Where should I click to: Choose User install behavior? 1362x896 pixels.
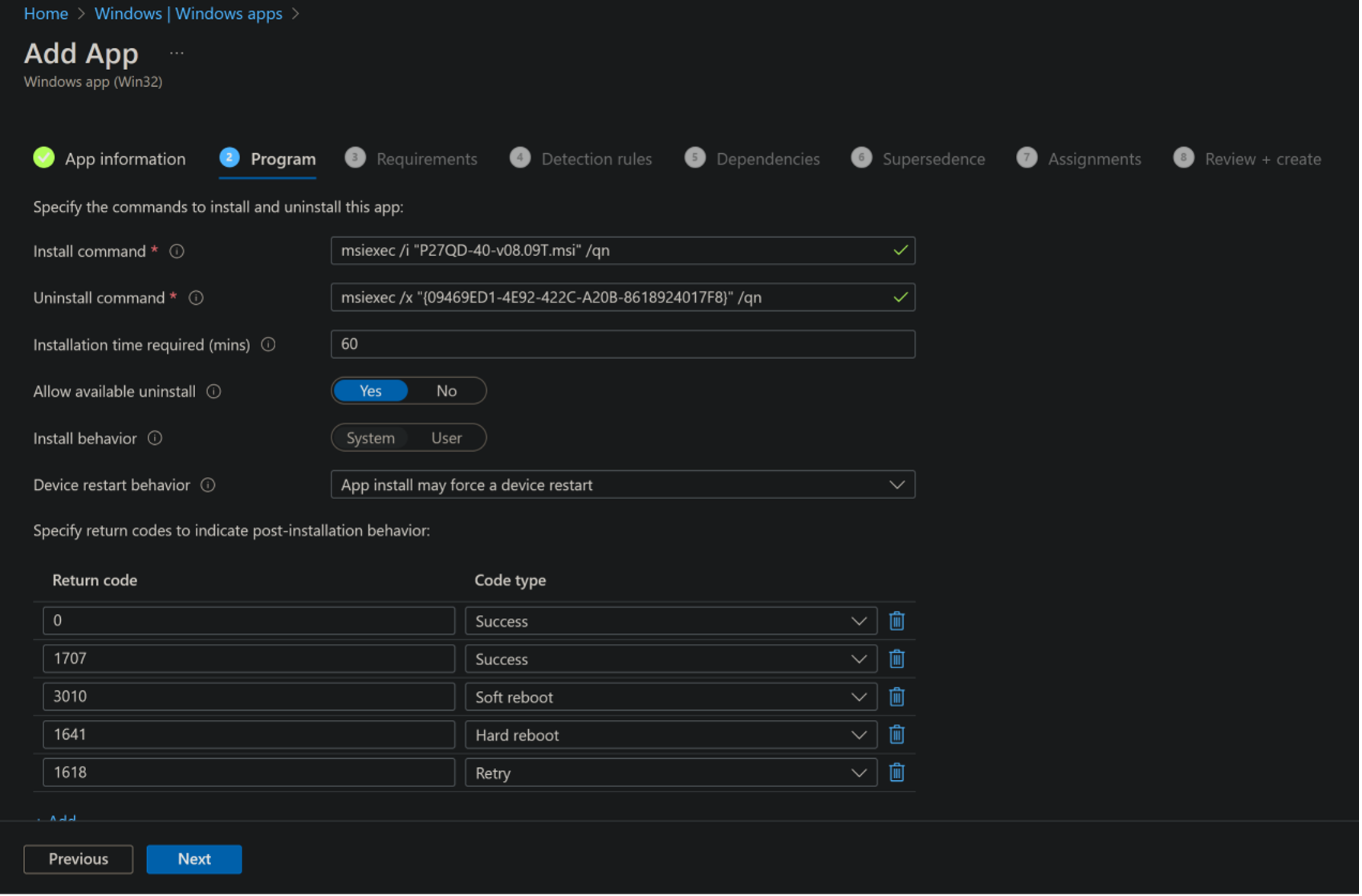pyautogui.click(x=447, y=438)
